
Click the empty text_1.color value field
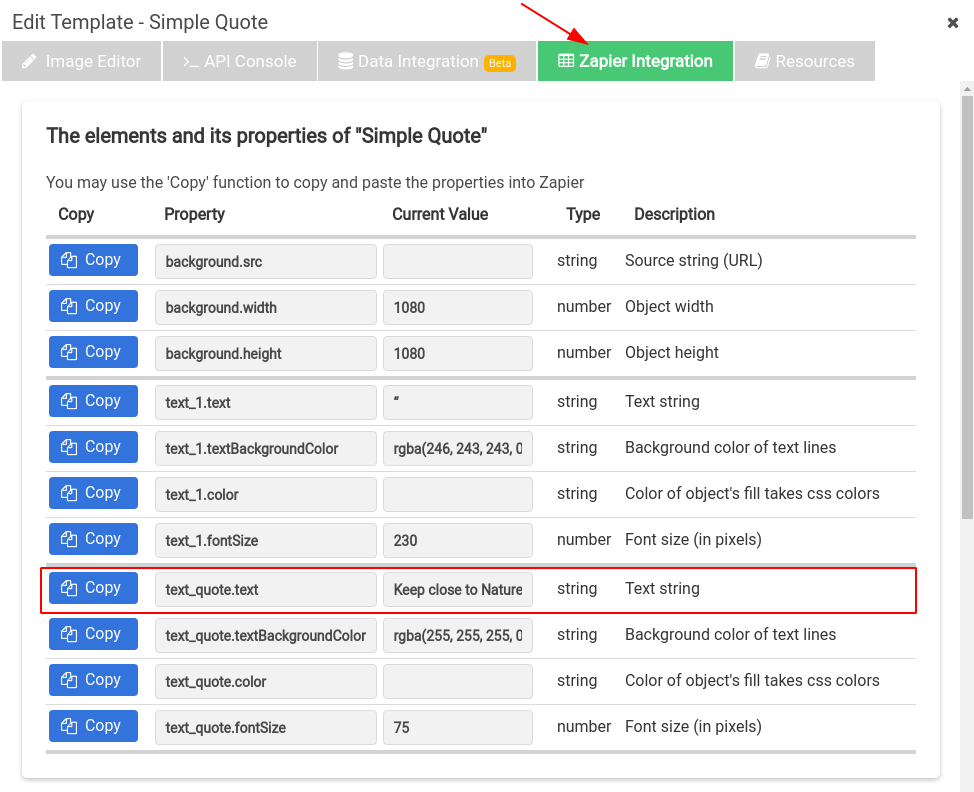[458, 494]
